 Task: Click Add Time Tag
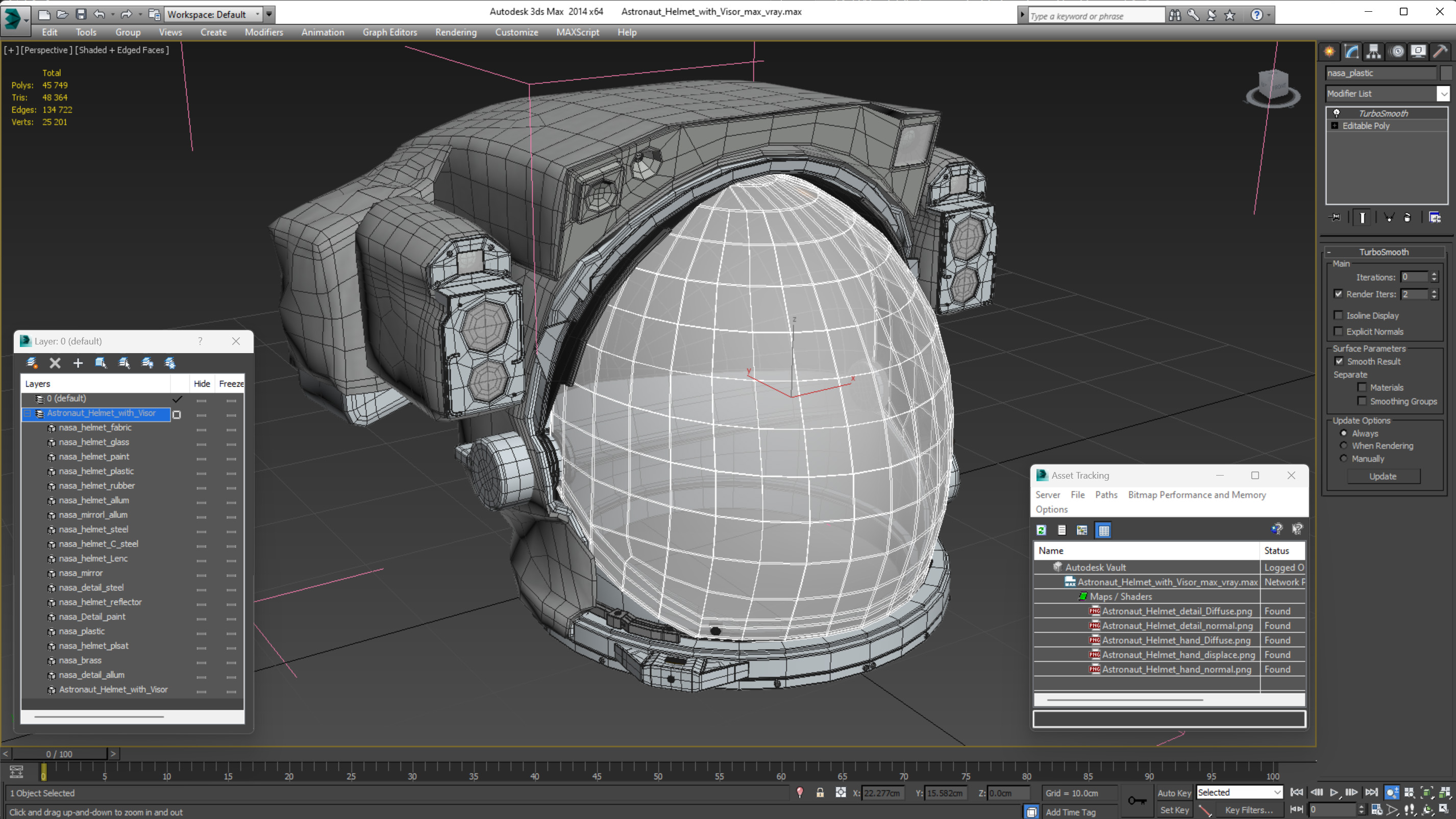pyautogui.click(x=1071, y=812)
